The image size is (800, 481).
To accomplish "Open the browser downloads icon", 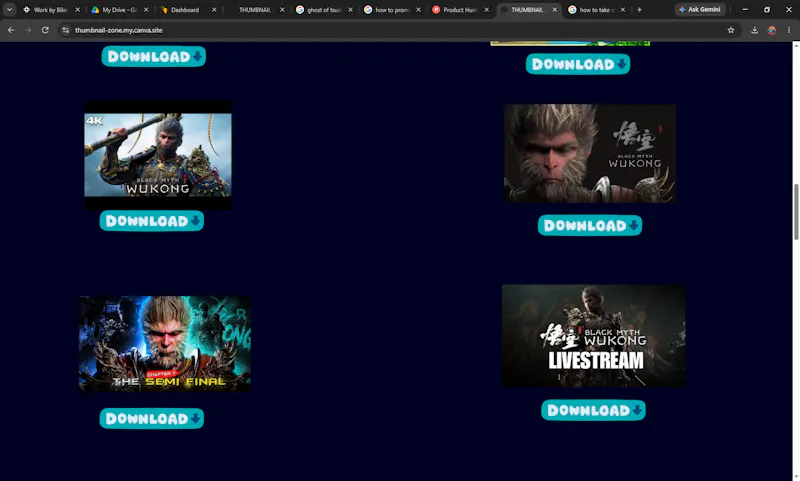I will [755, 30].
